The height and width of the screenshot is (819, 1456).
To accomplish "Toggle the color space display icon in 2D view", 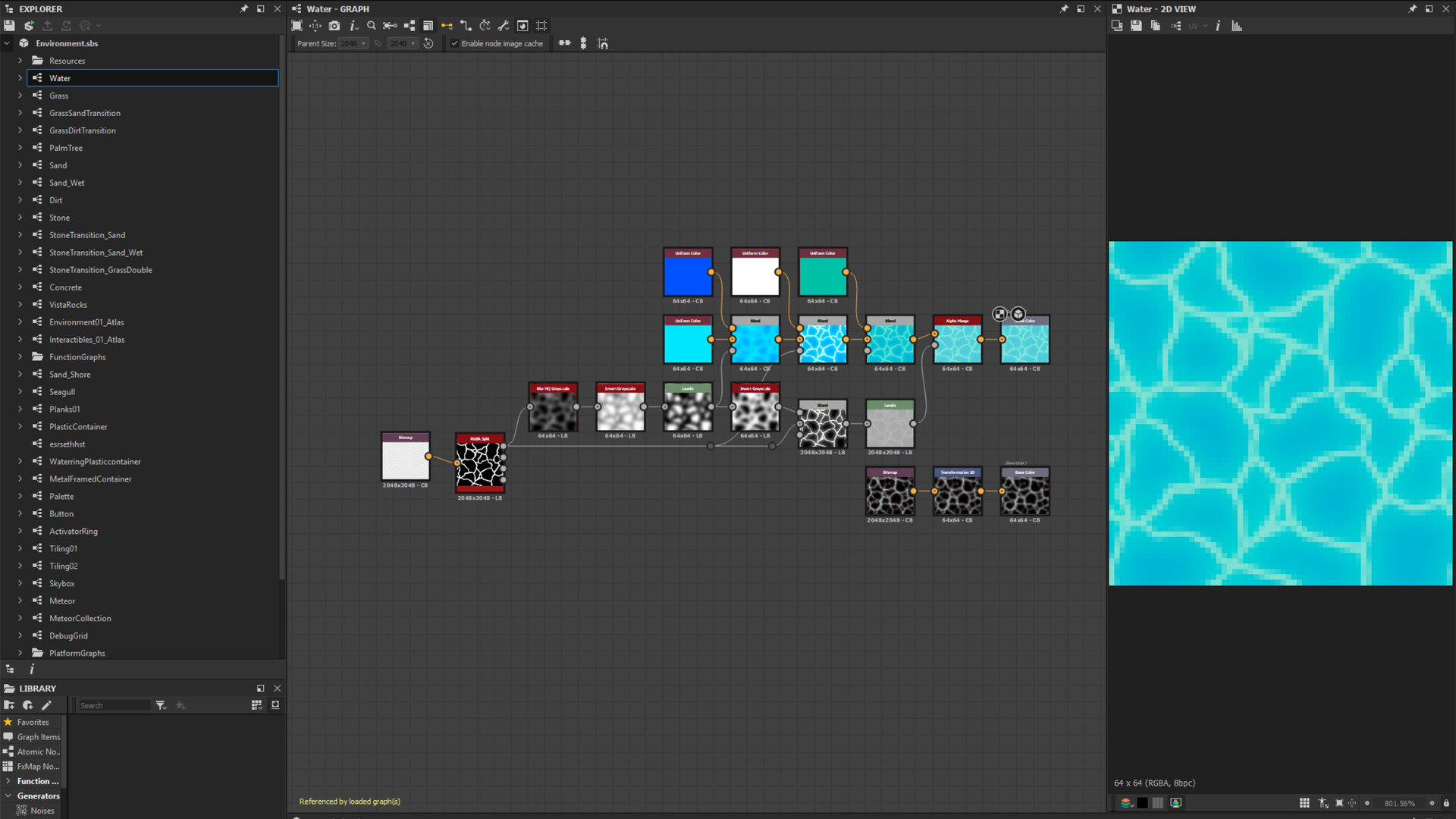I will click(x=1176, y=803).
